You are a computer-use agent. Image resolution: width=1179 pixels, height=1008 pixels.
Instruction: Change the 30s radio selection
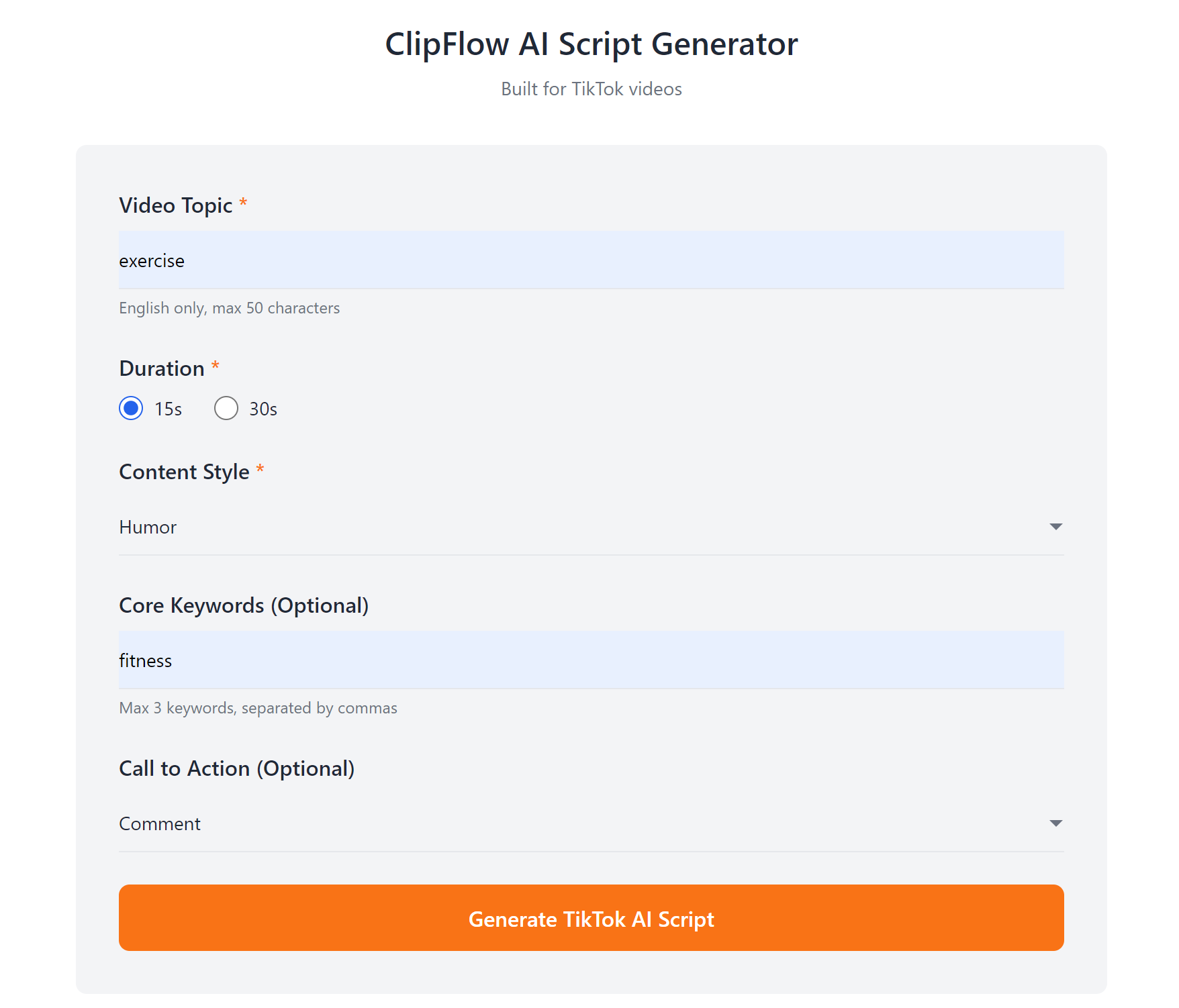coord(226,407)
